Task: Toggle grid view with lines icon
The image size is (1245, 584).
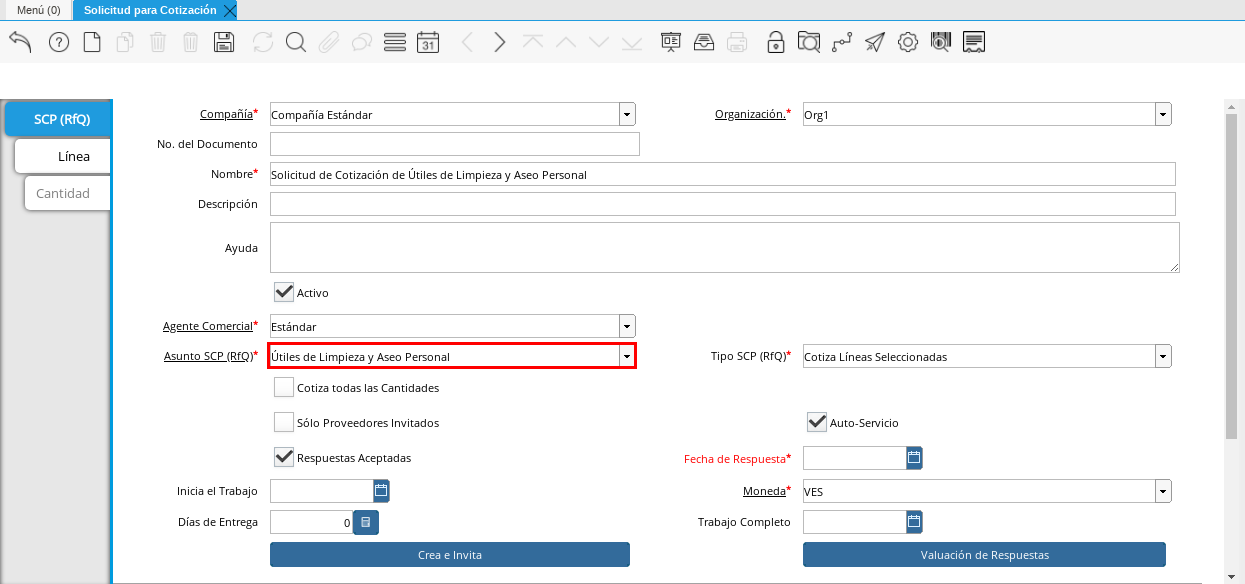Action: point(395,42)
